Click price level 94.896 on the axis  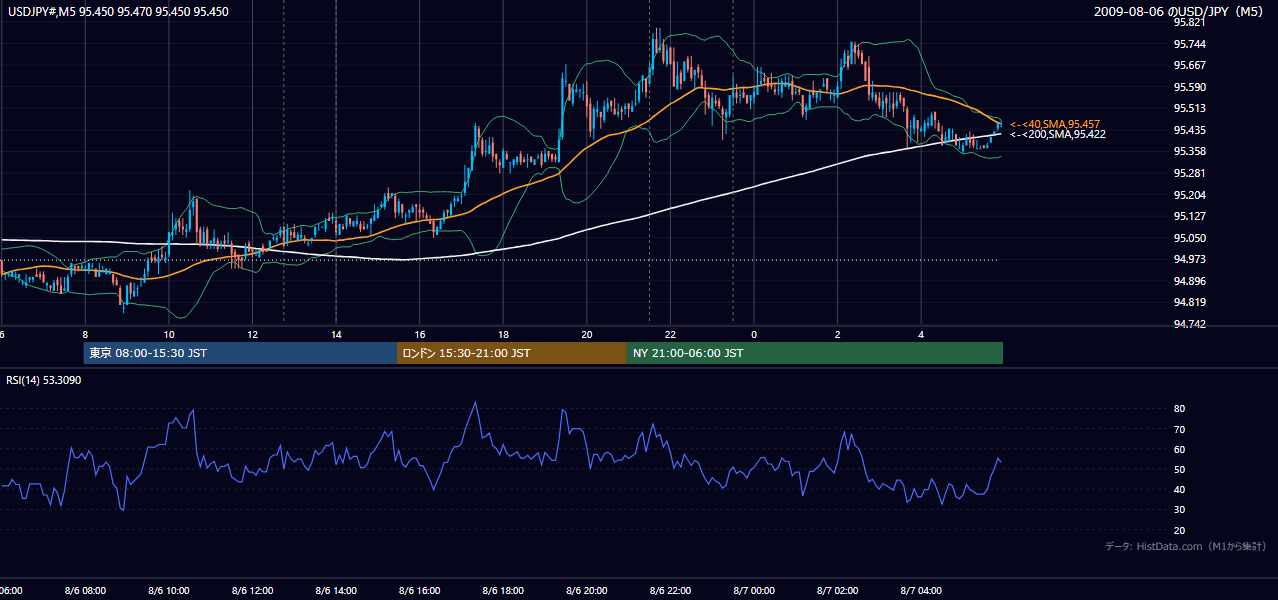(1189, 281)
